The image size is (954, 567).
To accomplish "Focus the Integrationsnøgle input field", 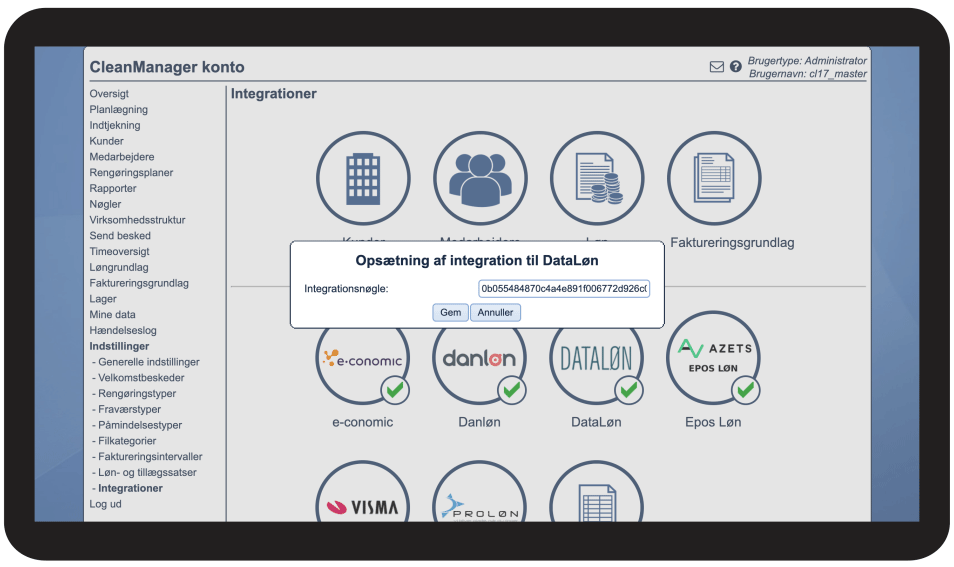I will pyautogui.click(x=564, y=288).
